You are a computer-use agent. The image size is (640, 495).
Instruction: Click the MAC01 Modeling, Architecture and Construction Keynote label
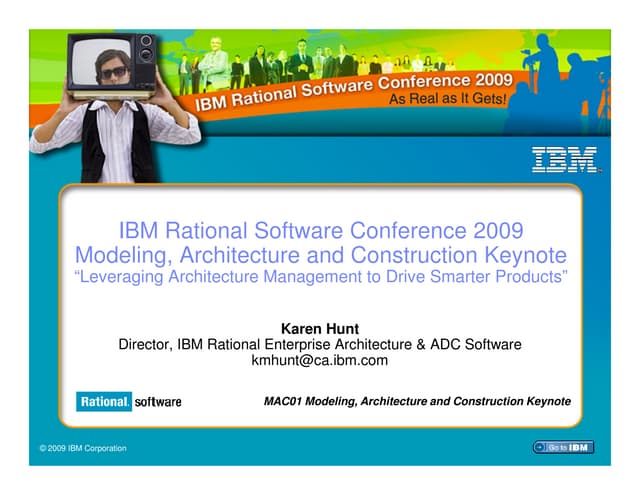point(417,401)
